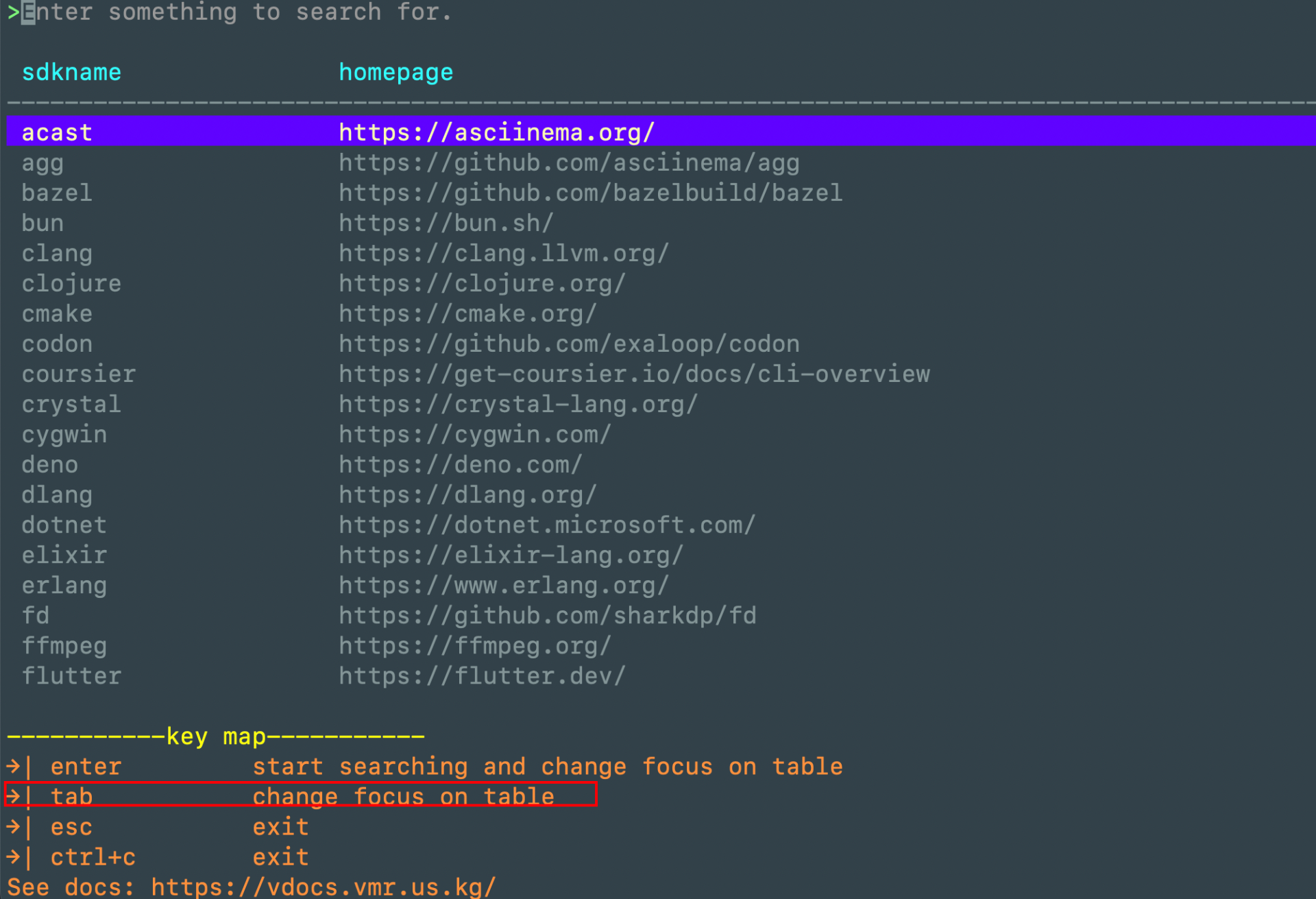1316x899 pixels.
Task: Open the cygwin.com homepage link
Action: 474,433
